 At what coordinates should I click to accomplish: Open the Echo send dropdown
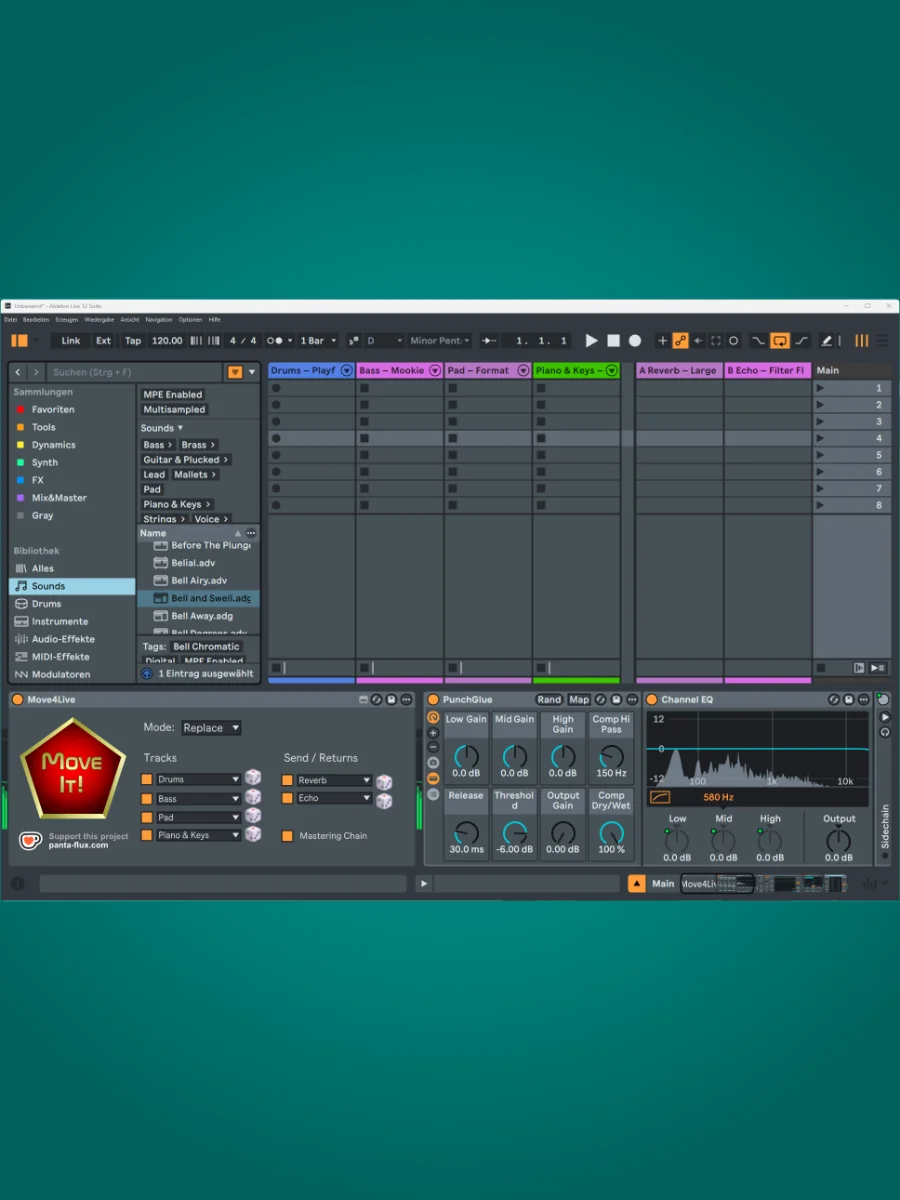click(x=334, y=798)
